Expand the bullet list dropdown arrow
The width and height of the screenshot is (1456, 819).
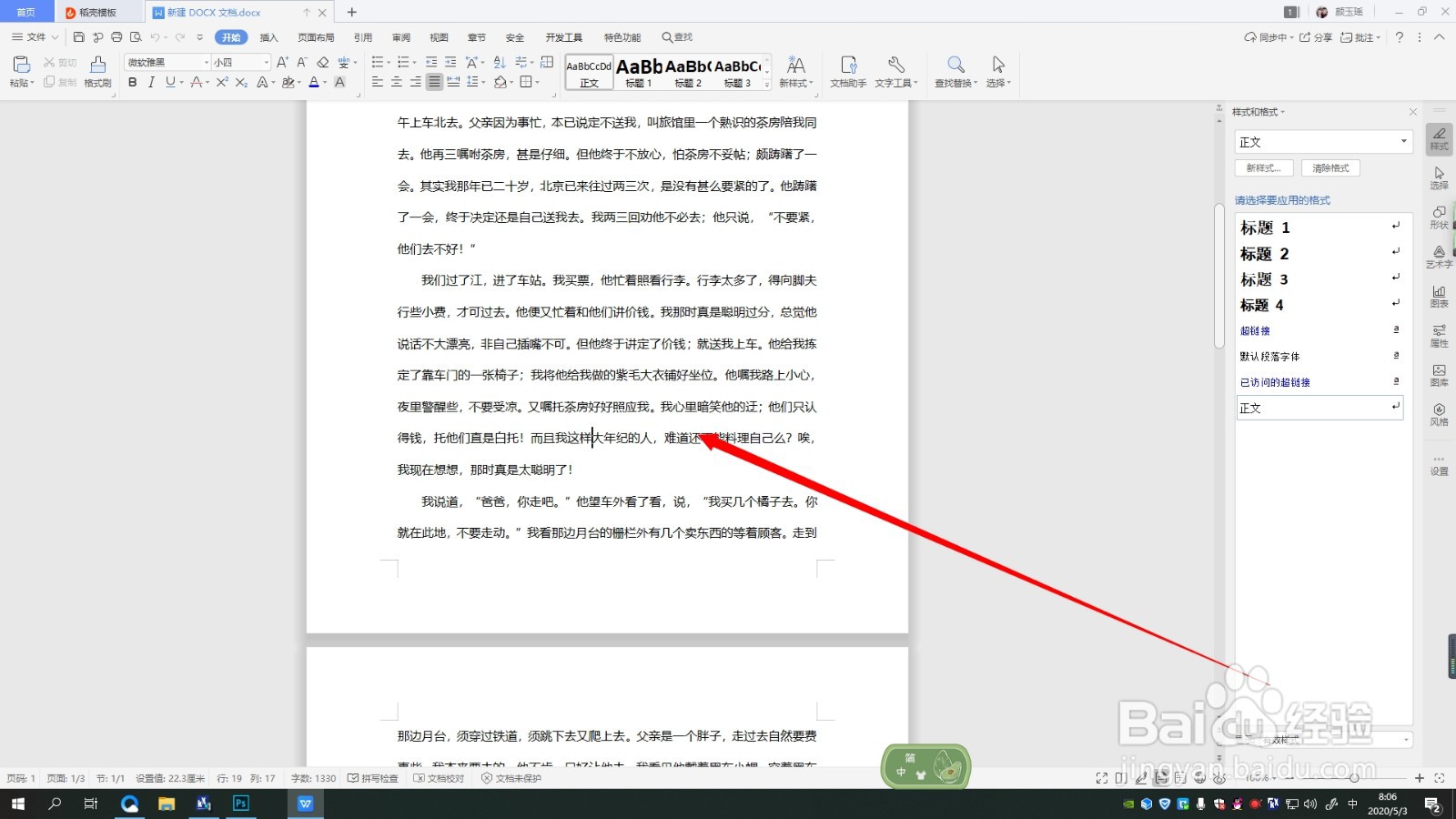(389, 63)
